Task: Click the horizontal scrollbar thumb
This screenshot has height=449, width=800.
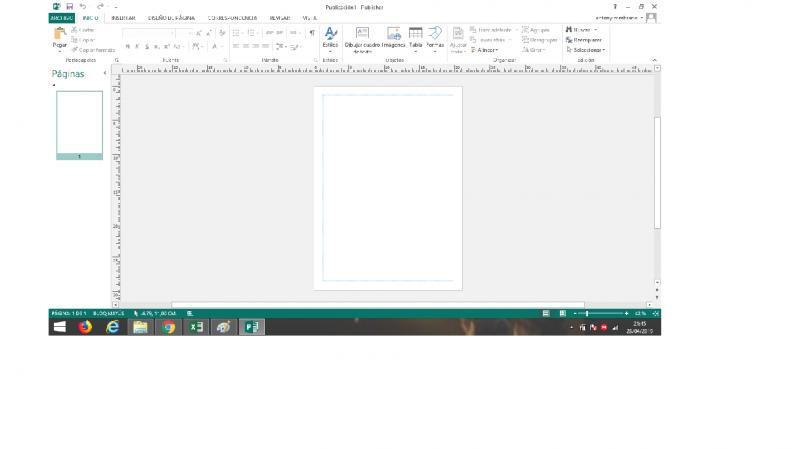Action: pyautogui.click(x=378, y=305)
